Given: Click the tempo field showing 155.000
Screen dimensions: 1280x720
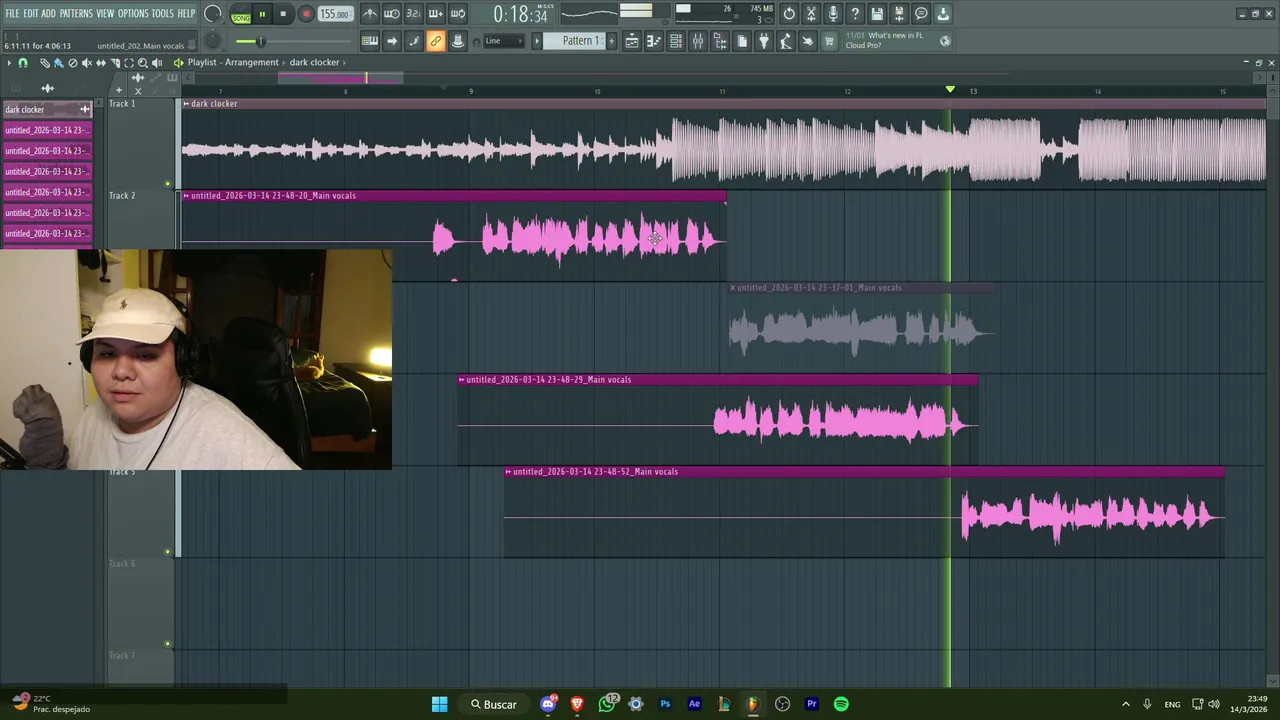Looking at the screenshot, I should tap(335, 14).
